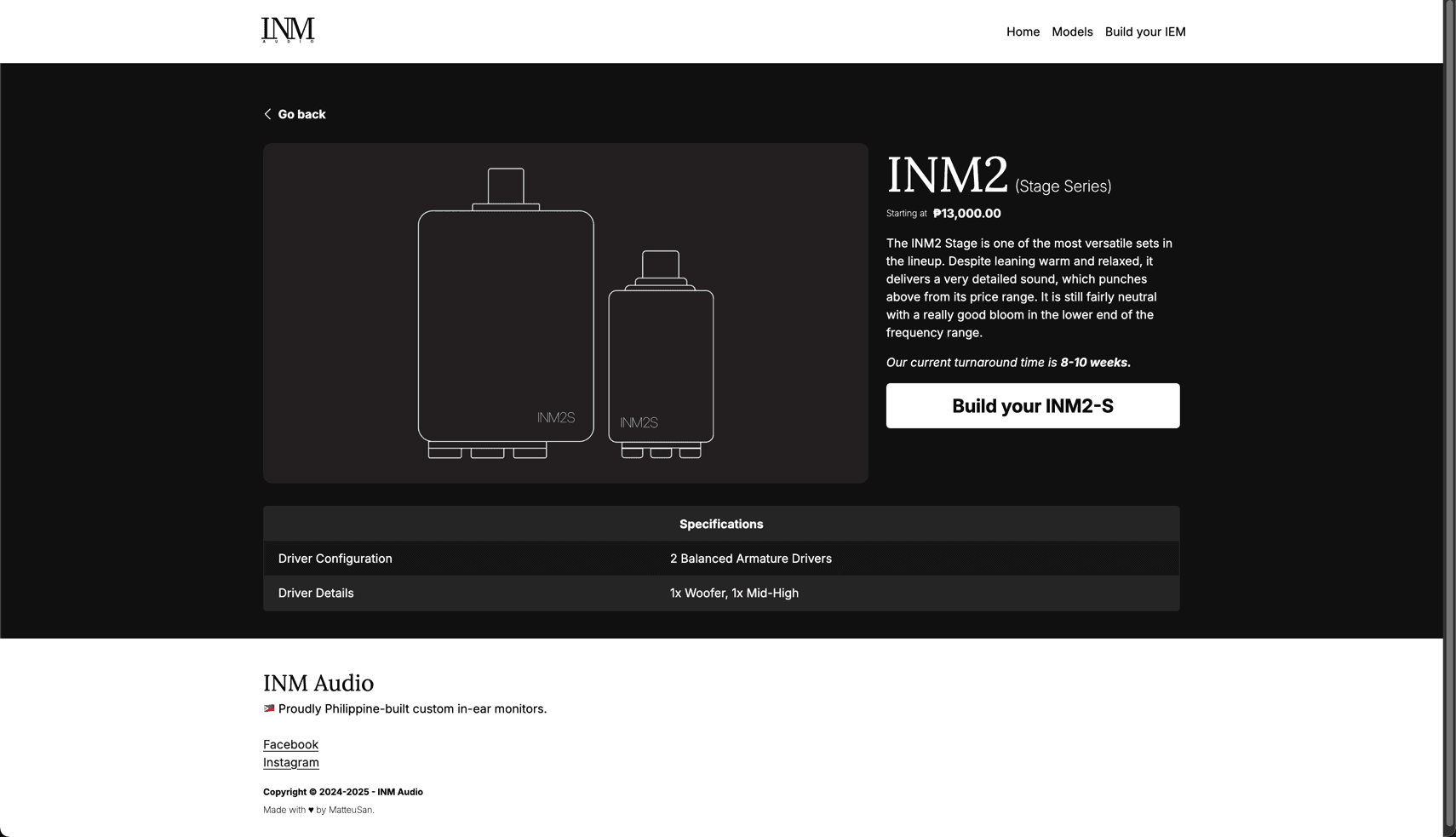Click the Specifications table header
1456x837 pixels.
(x=720, y=524)
